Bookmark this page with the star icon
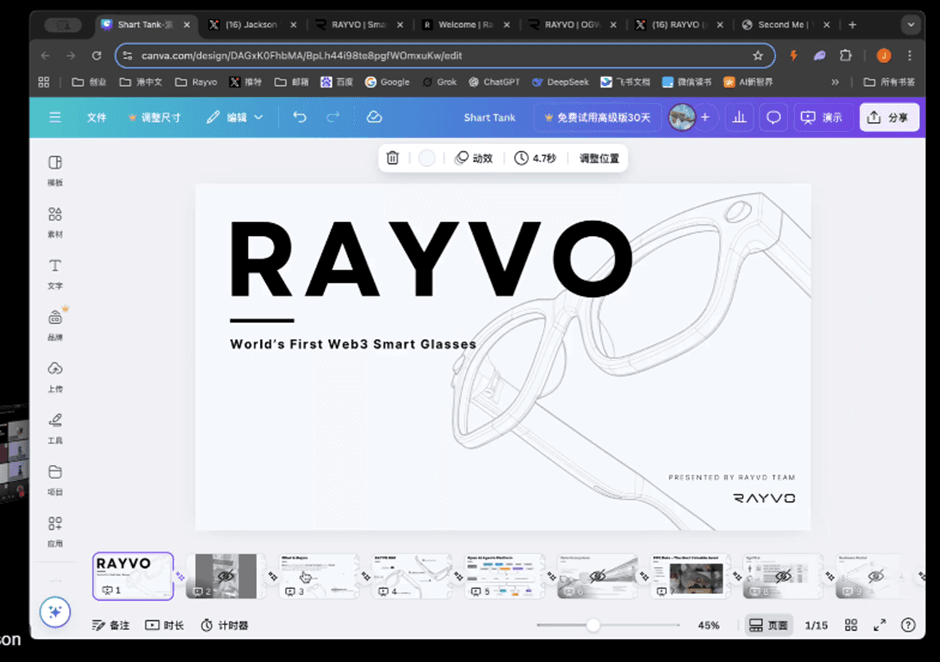The width and height of the screenshot is (940, 662). 758,56
